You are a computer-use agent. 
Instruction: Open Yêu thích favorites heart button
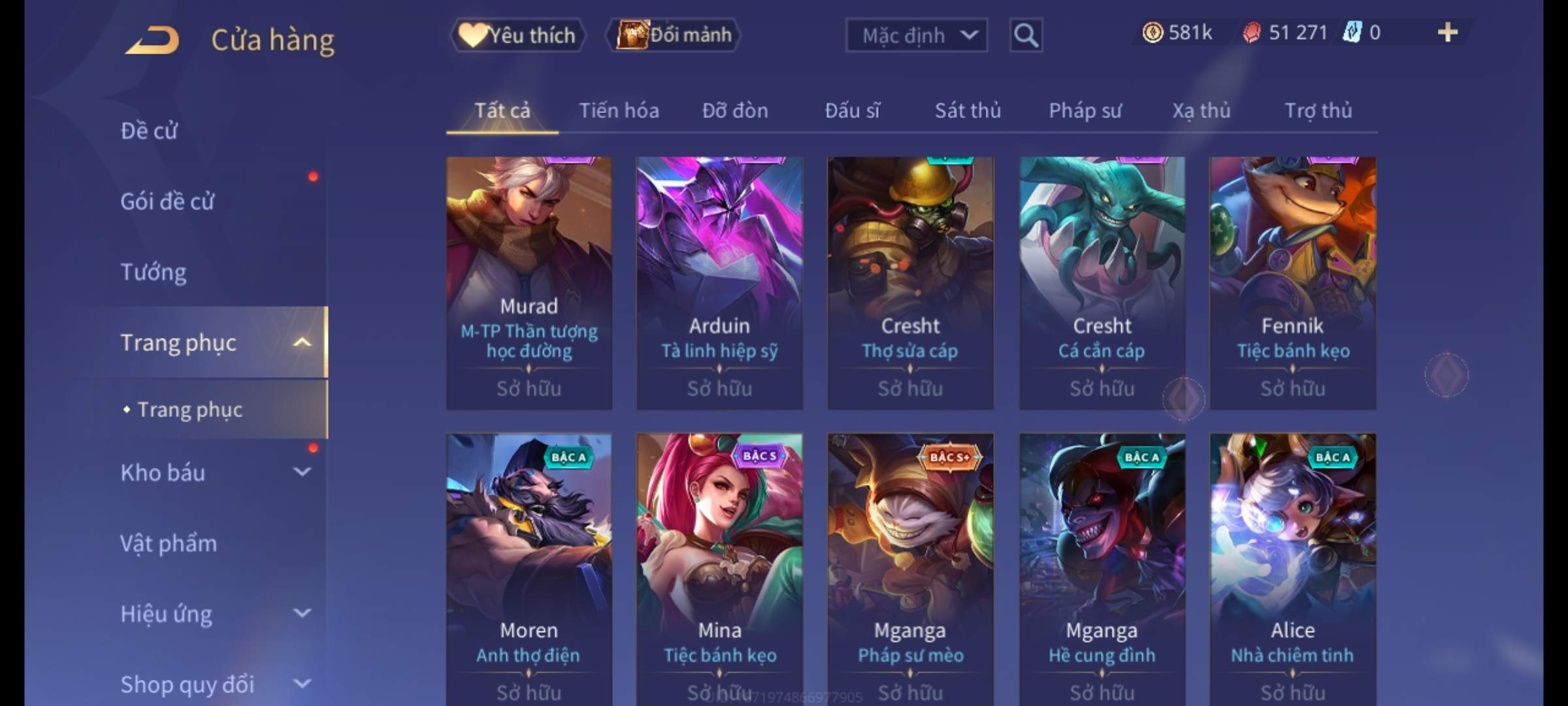pyautogui.click(x=517, y=35)
